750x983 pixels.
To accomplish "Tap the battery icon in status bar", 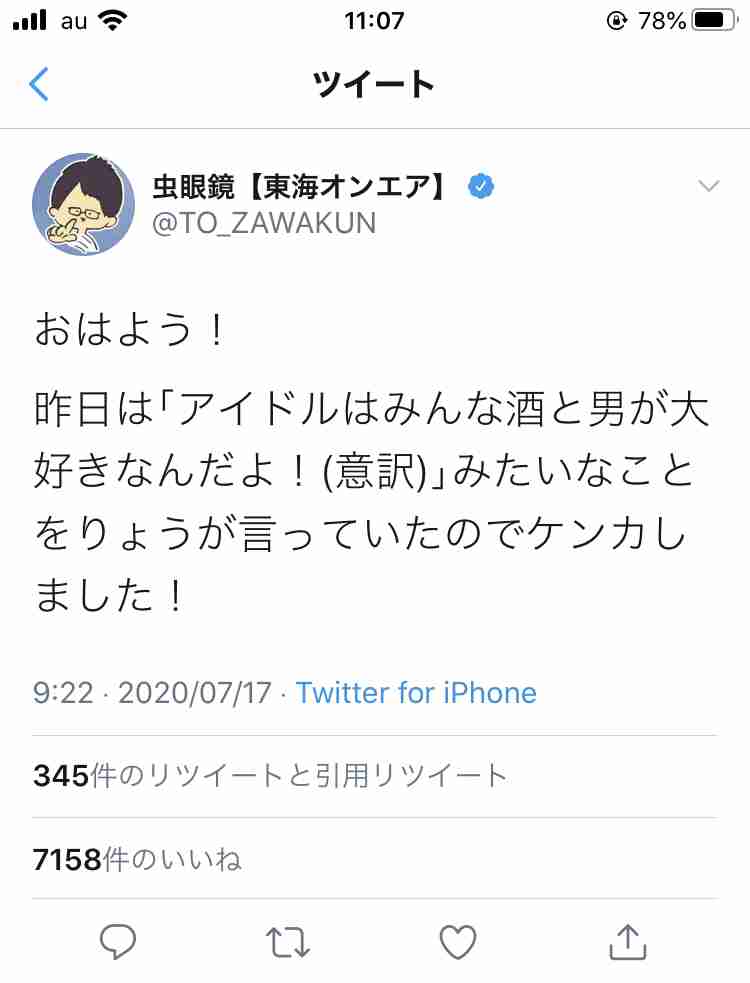I will [x=715, y=21].
